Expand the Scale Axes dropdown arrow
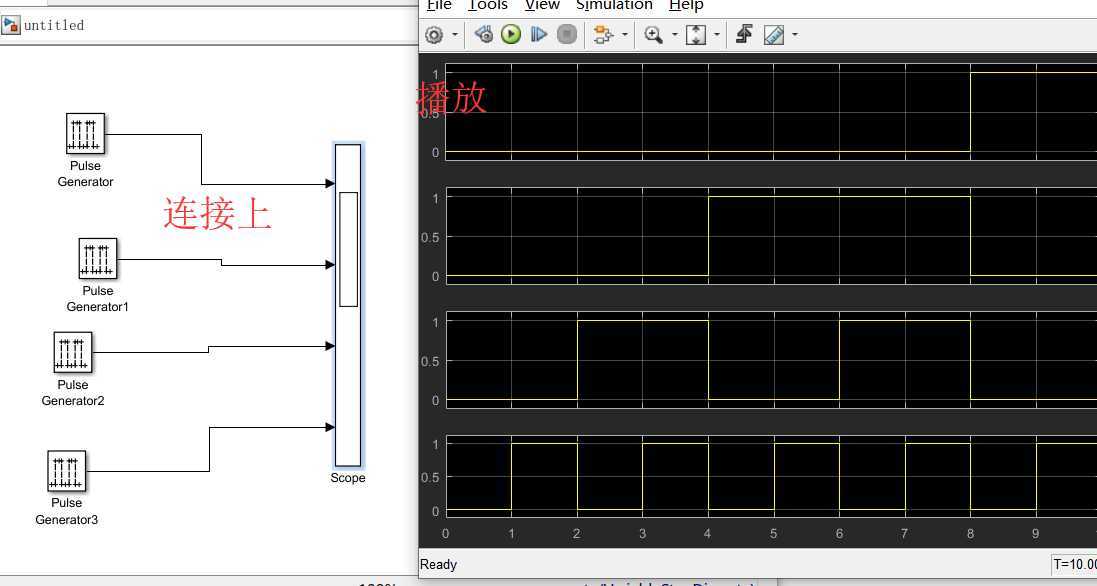 point(716,34)
